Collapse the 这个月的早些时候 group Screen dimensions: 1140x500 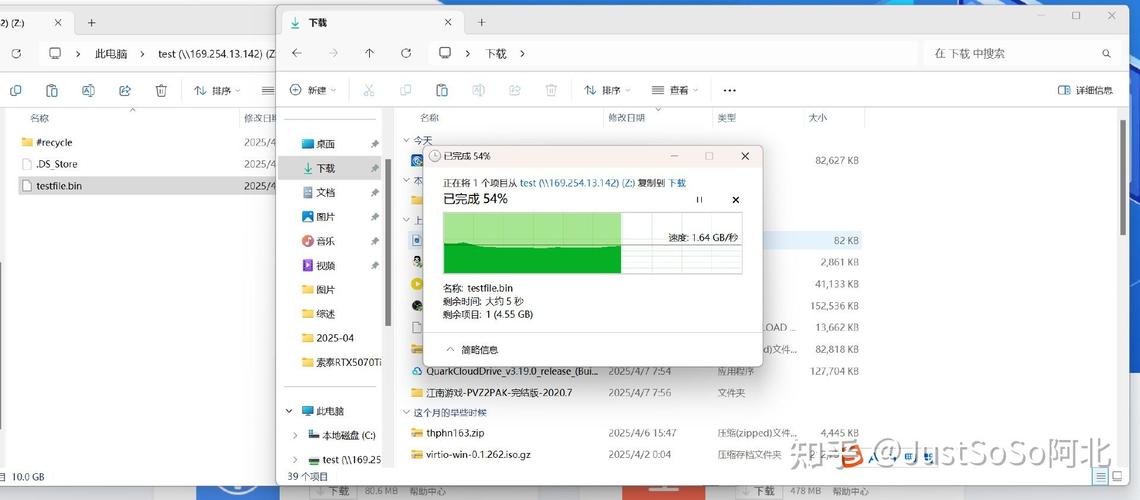[x=406, y=412]
